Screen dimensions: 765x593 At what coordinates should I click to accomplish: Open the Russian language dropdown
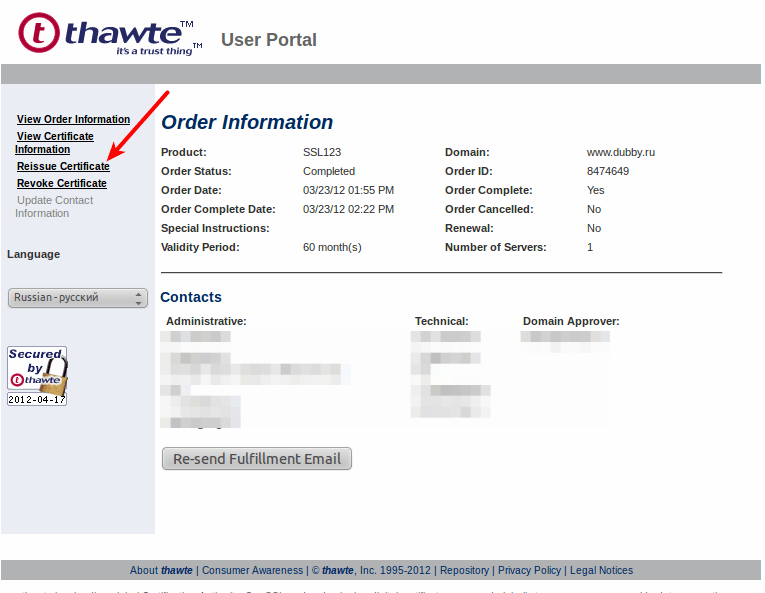pyautogui.click(x=78, y=298)
